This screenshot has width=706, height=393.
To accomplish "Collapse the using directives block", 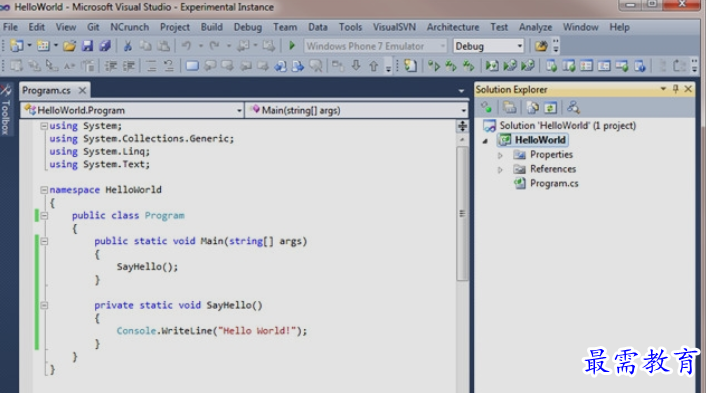I will (x=44, y=126).
